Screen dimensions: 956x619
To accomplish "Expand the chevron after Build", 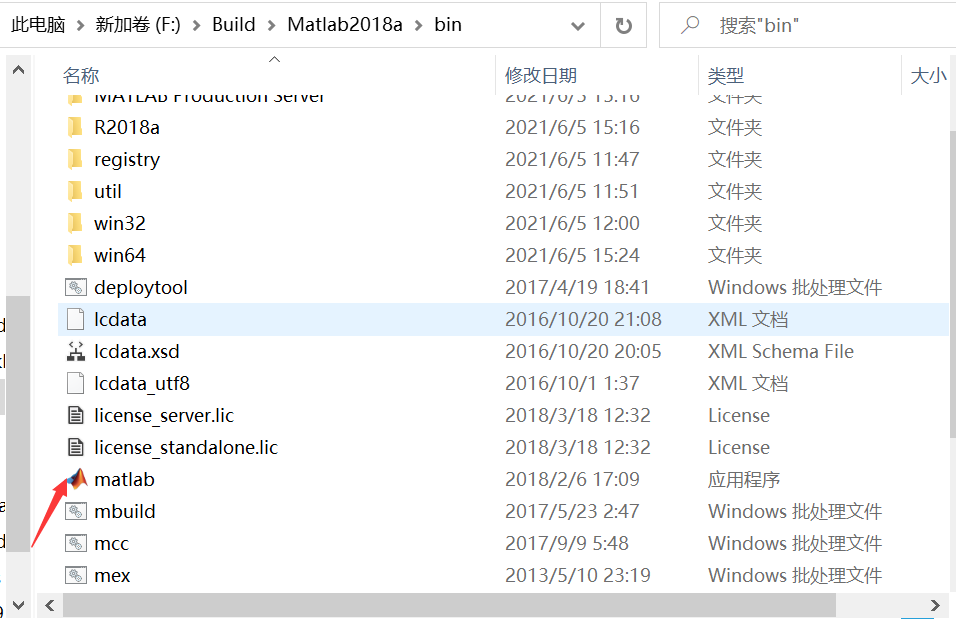I will (271, 26).
